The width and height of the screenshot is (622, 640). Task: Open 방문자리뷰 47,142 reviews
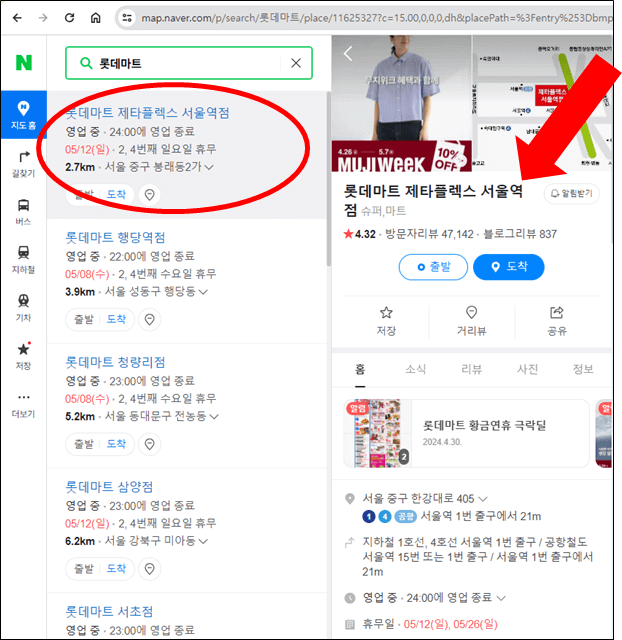pyautogui.click(x=429, y=234)
